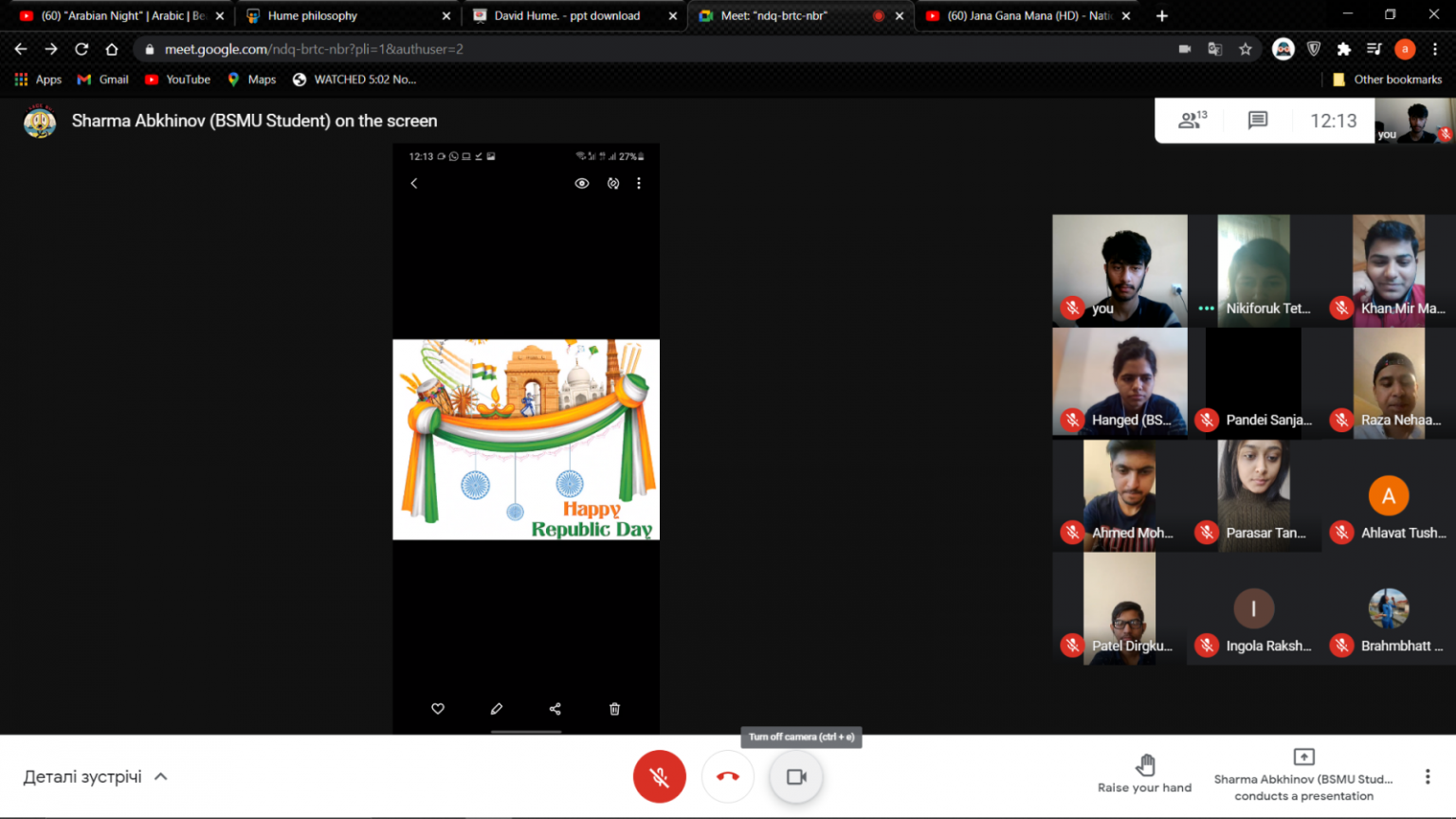Open the meeting chat panel
This screenshot has height=819, width=1456.
[x=1257, y=120]
